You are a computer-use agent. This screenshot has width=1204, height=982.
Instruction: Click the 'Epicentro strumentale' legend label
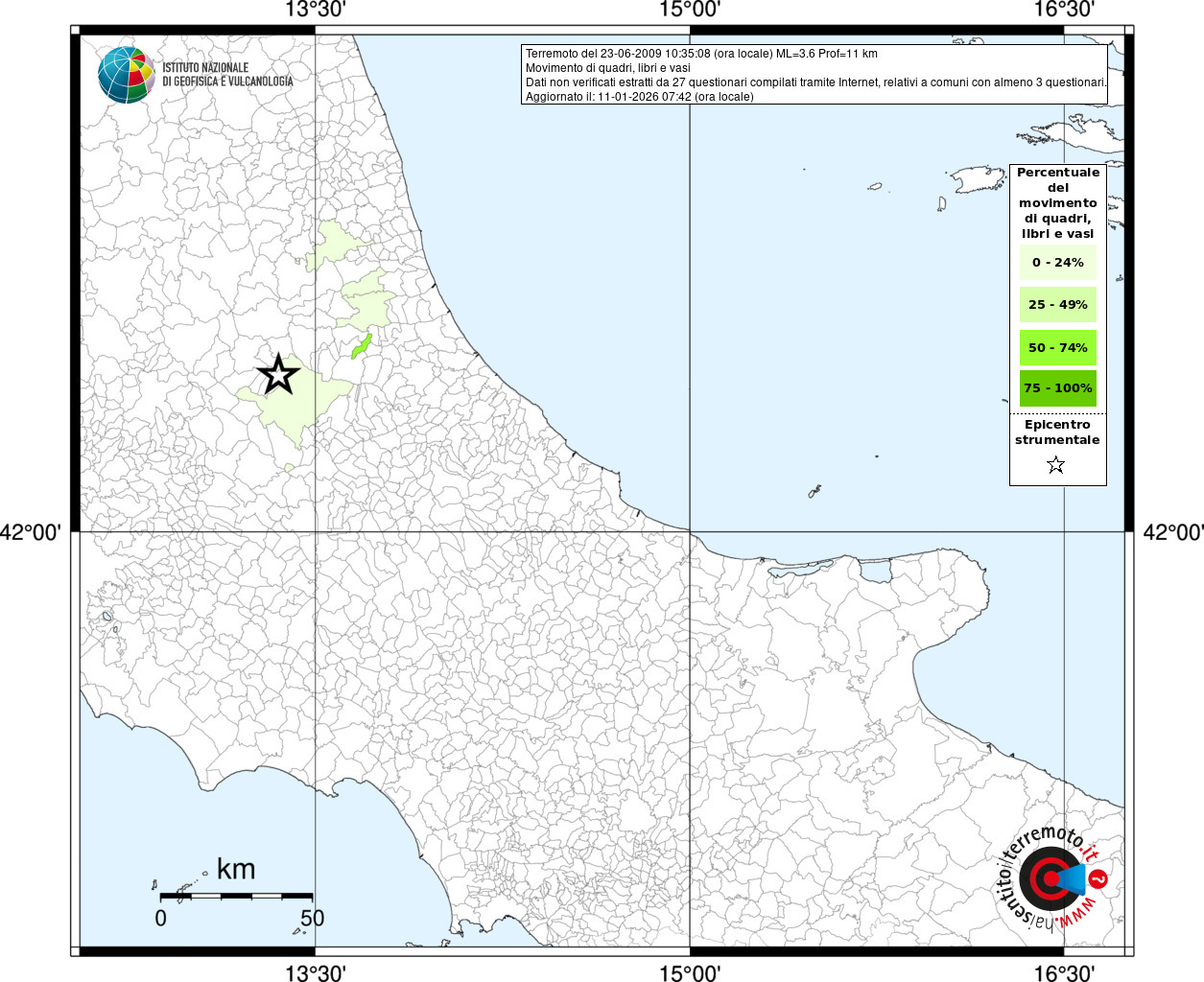click(1057, 433)
